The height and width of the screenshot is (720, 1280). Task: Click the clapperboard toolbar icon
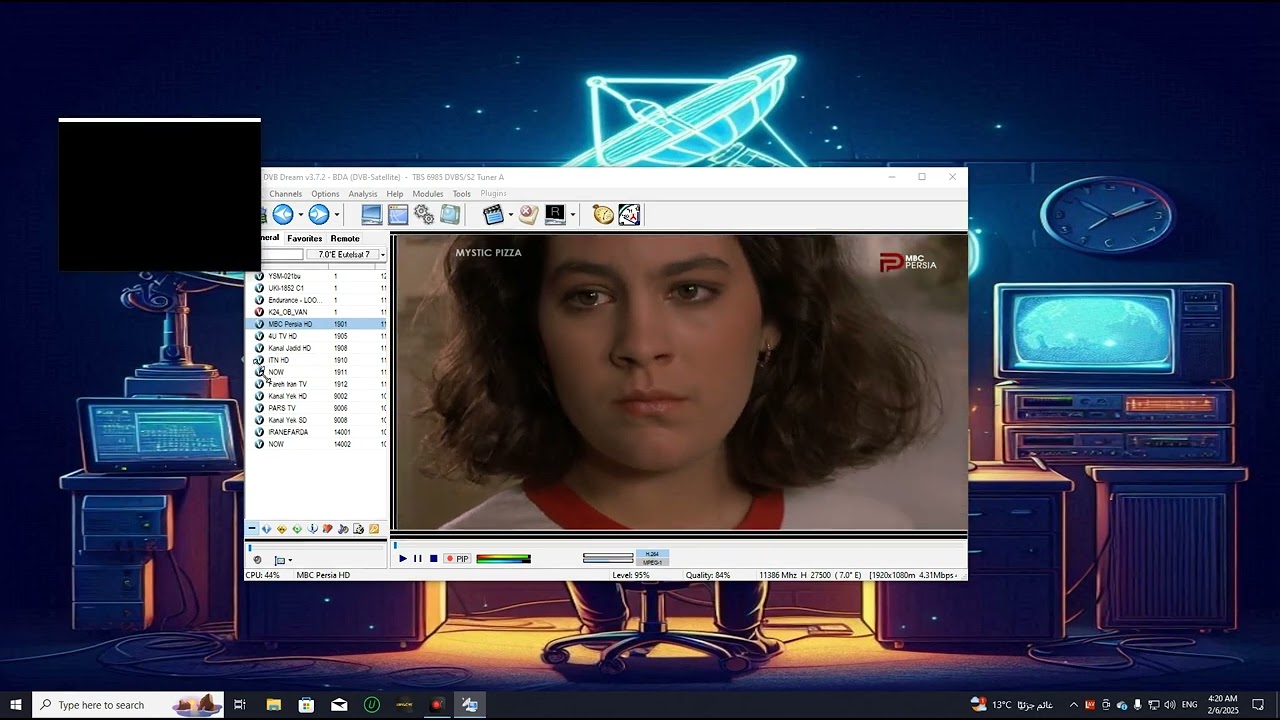pyautogui.click(x=493, y=214)
